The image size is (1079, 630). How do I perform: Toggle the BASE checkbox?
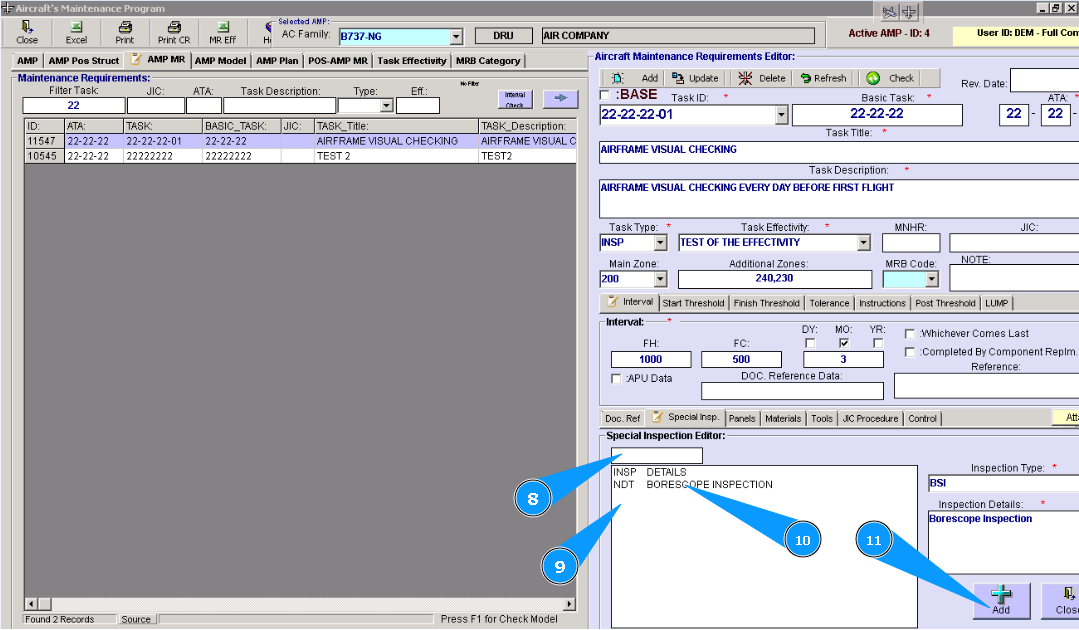click(605, 95)
